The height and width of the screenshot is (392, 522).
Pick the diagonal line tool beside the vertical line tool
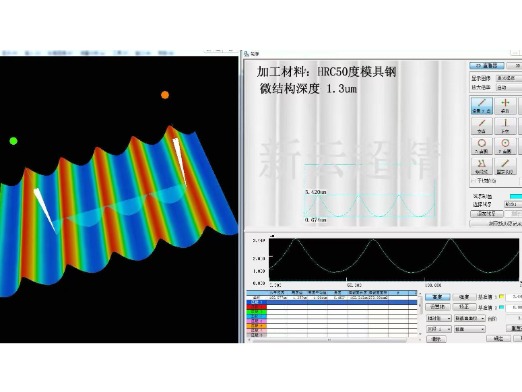coord(481,126)
